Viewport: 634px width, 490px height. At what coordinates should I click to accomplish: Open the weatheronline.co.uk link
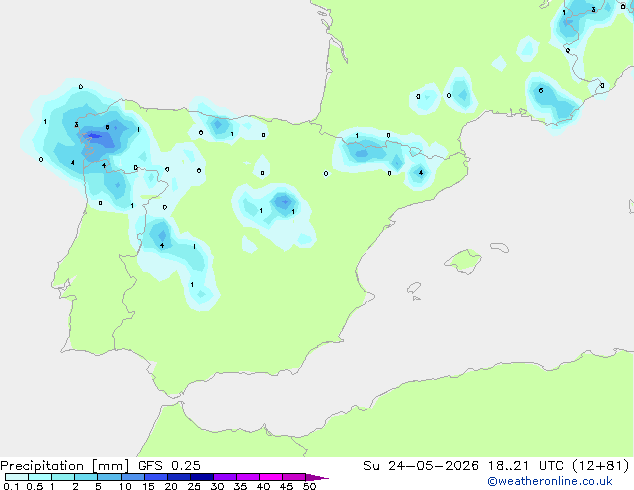point(550,481)
